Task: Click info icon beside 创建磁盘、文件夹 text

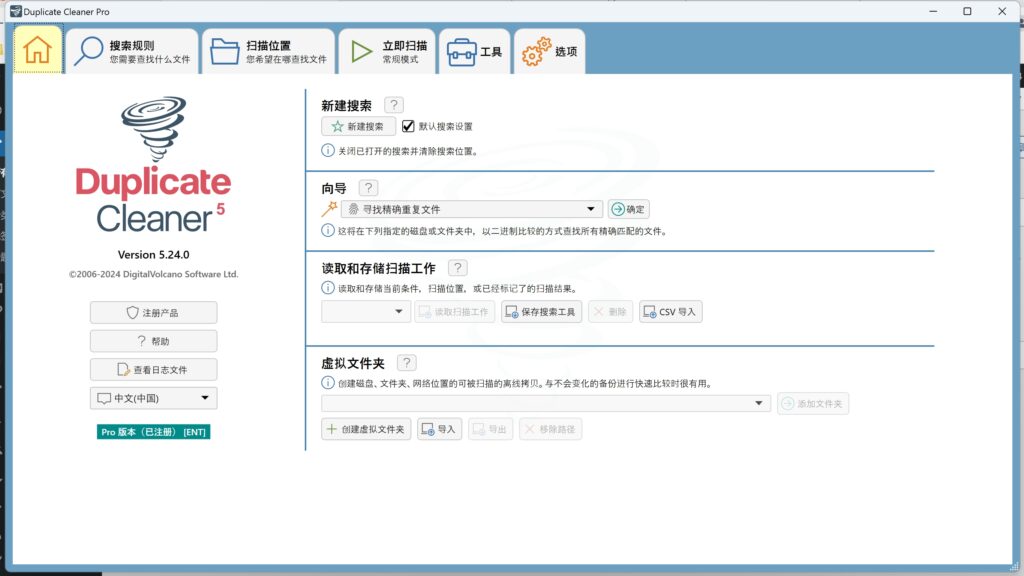Action: (328, 383)
